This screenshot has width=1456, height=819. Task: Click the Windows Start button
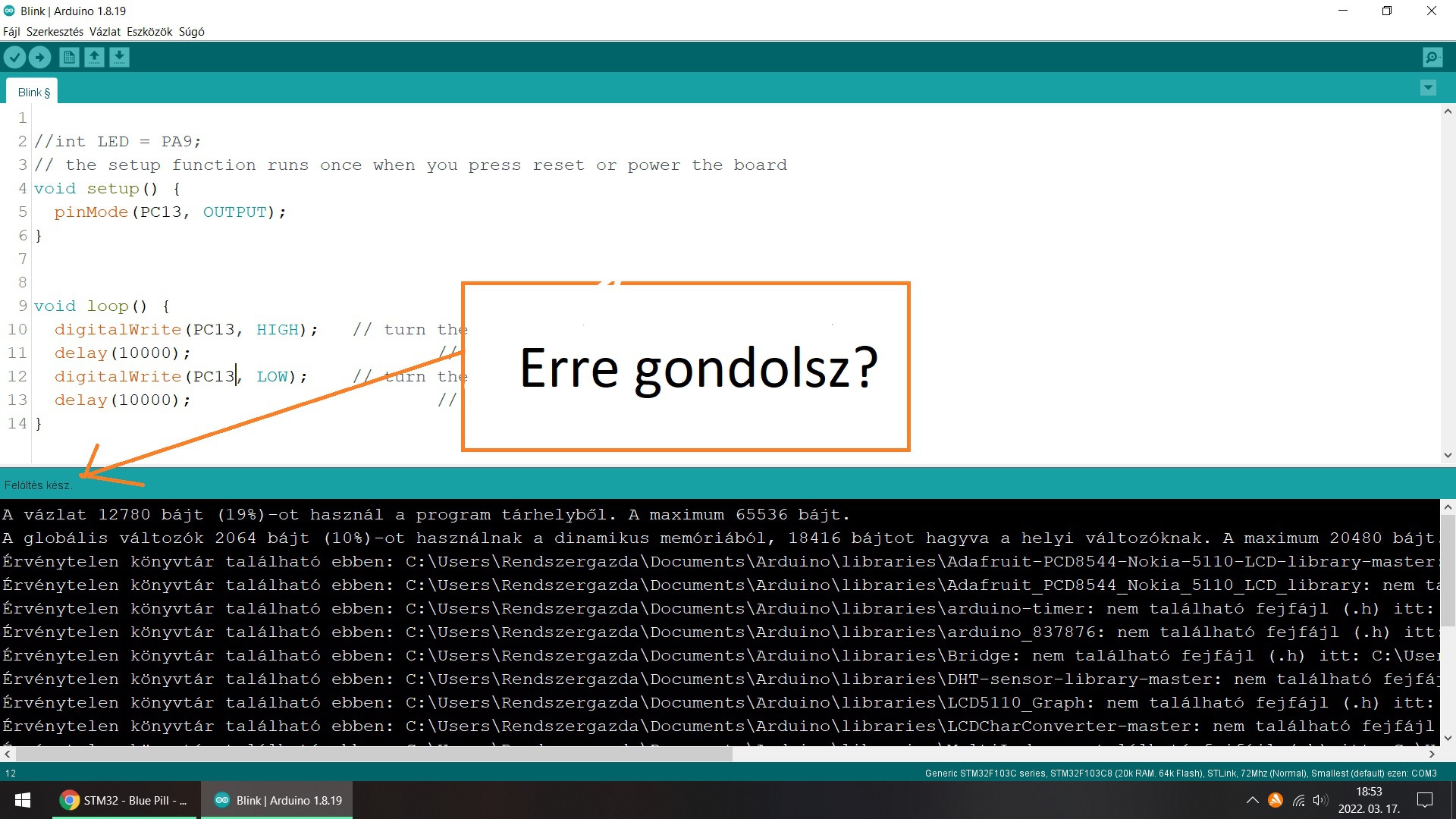click(23, 800)
